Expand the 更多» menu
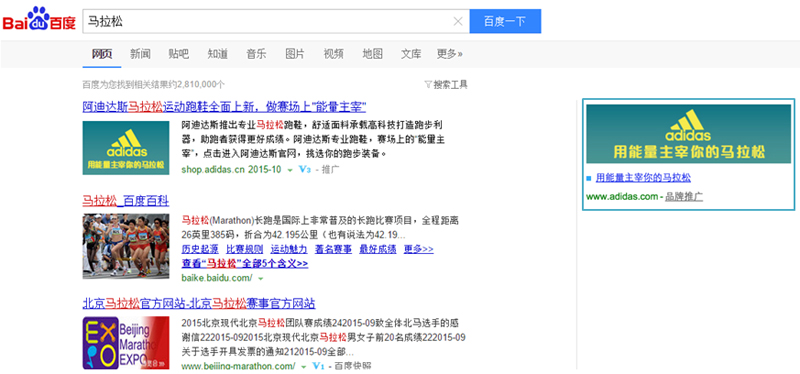Image resolution: width=800 pixels, height=374 pixels. 449,54
